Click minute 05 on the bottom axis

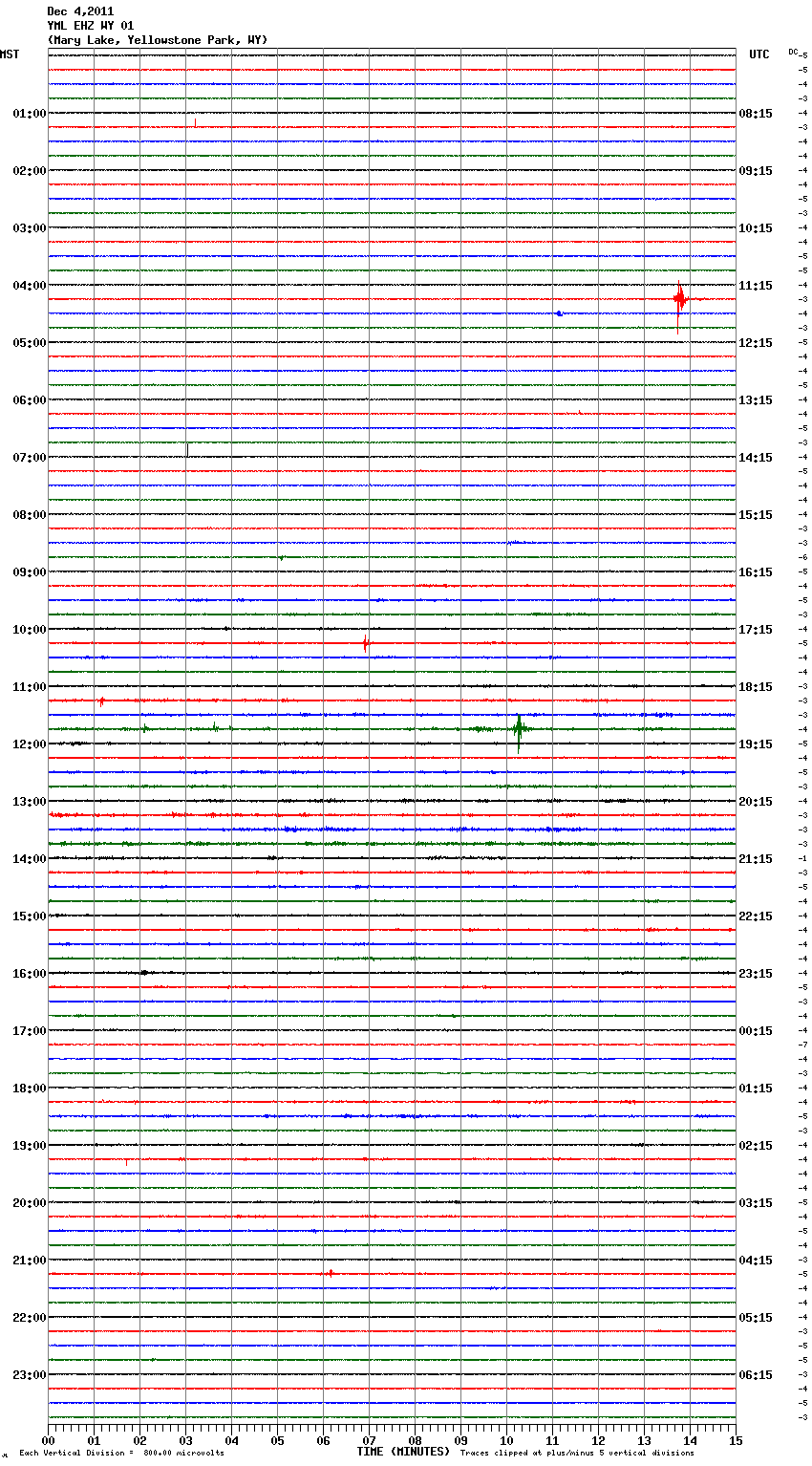(x=277, y=1440)
